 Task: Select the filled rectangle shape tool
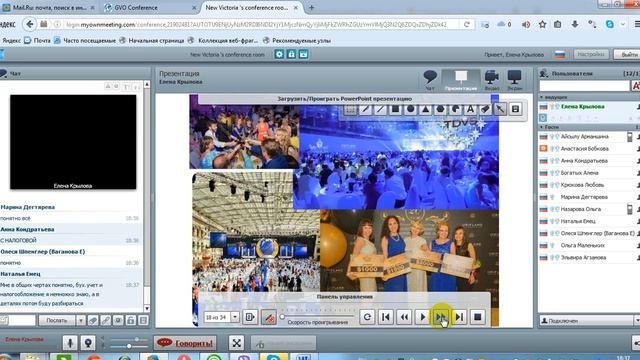click(x=396, y=109)
